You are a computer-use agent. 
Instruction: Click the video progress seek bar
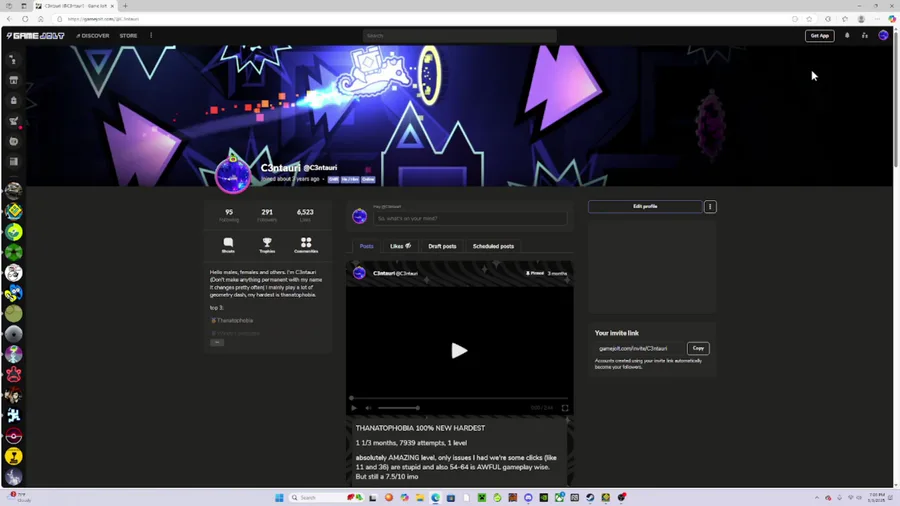[459, 398]
